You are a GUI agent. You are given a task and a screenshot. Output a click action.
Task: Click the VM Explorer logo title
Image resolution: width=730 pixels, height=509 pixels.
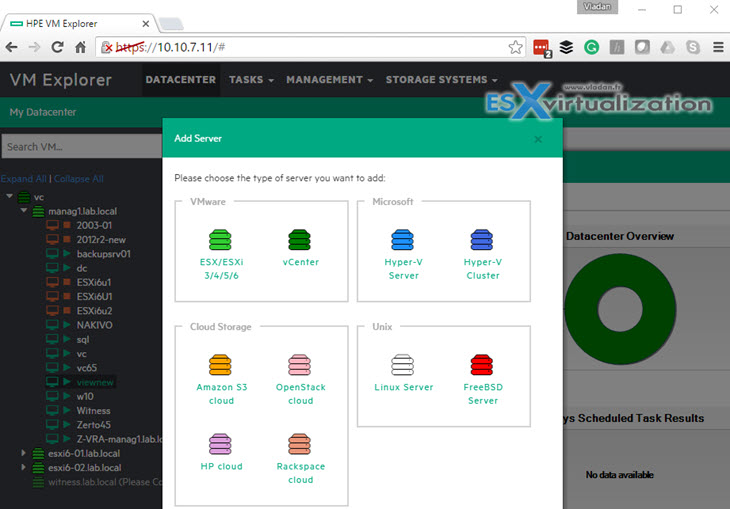(61, 80)
